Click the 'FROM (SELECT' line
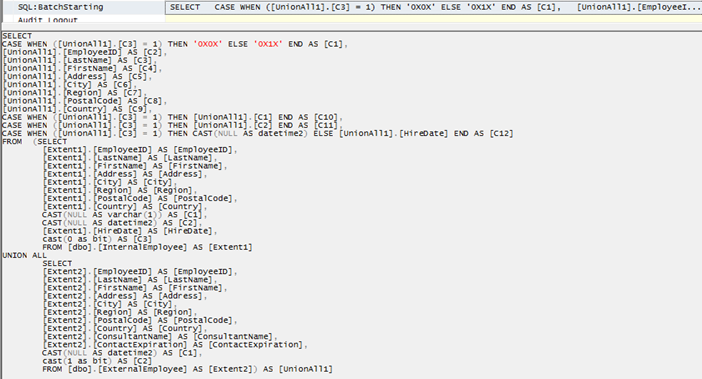This screenshot has height=379, width=702. (34, 141)
